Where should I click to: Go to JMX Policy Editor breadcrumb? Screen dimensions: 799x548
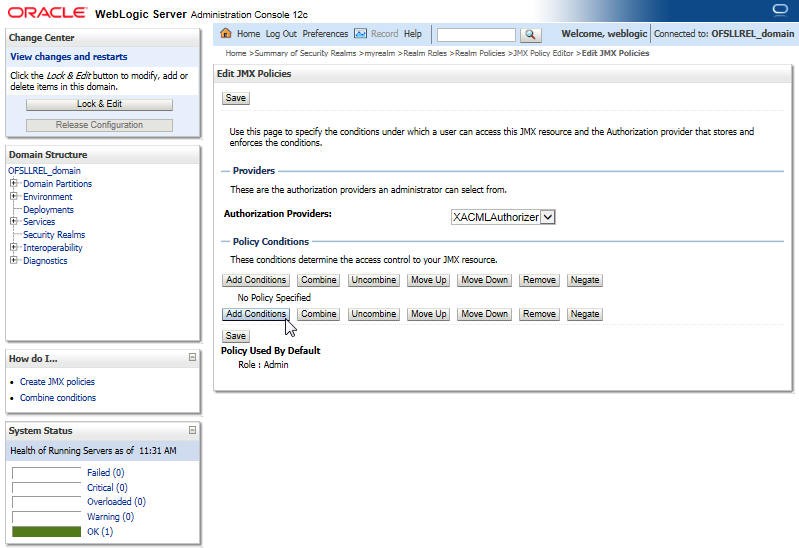(543, 53)
